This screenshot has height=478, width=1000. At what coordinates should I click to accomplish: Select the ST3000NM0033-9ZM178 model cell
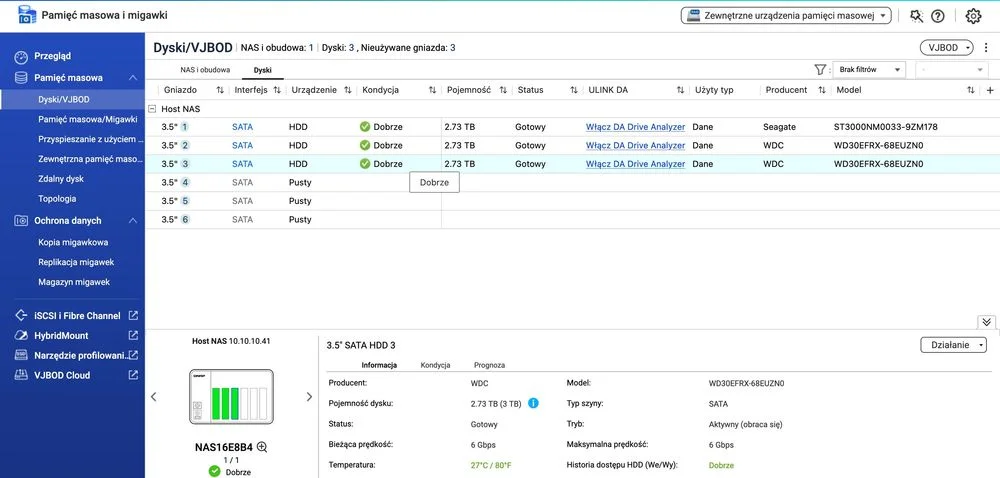(886, 127)
